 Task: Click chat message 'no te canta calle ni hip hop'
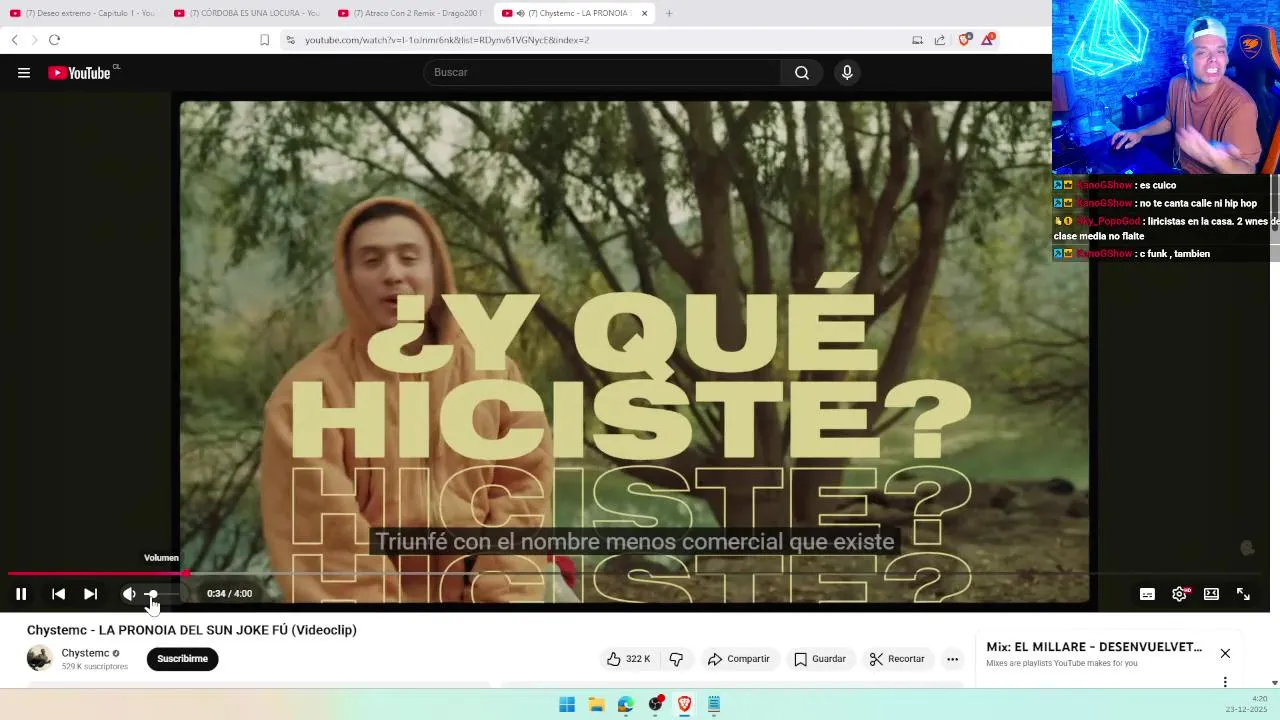1198,203
